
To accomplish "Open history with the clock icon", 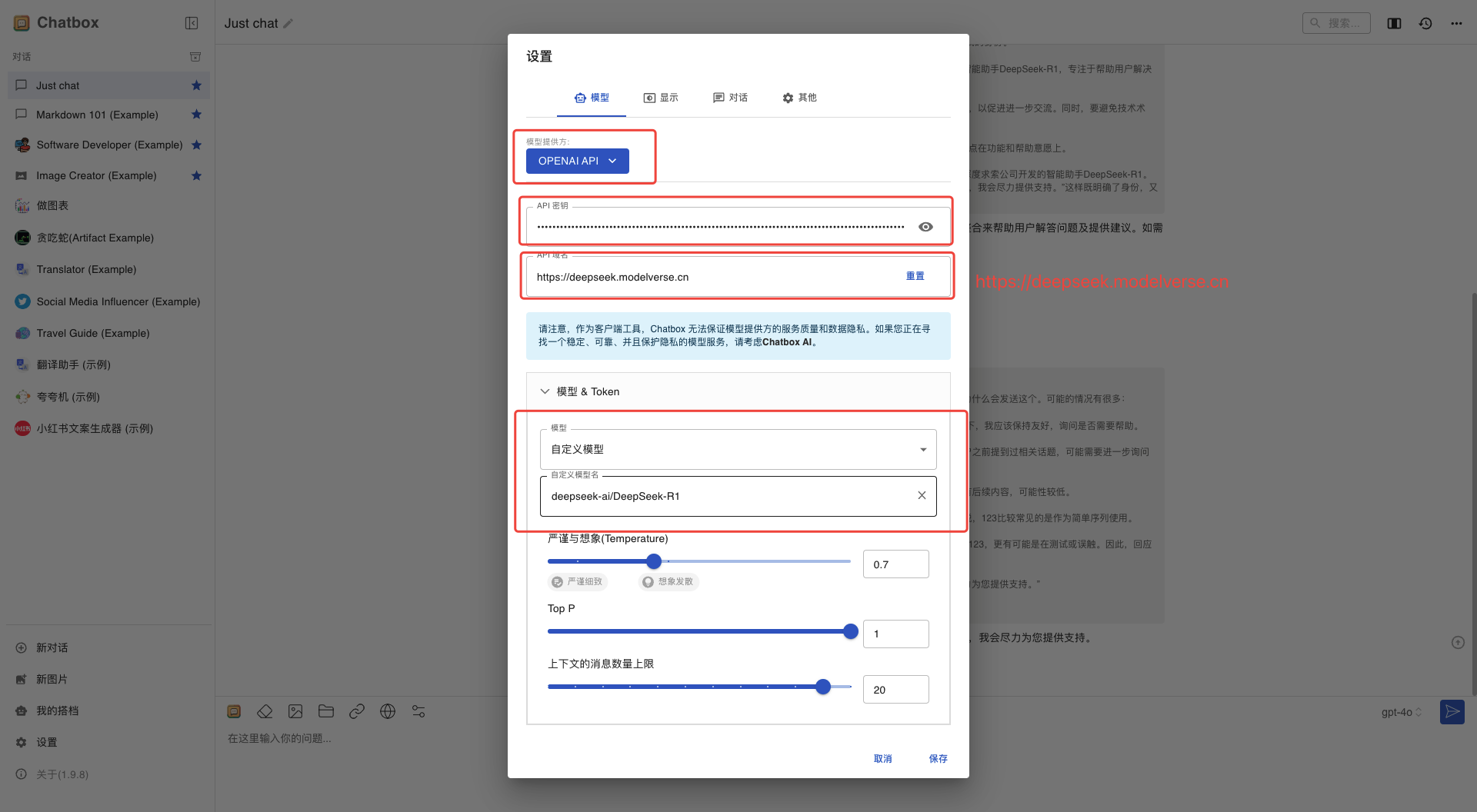I will pos(1425,24).
